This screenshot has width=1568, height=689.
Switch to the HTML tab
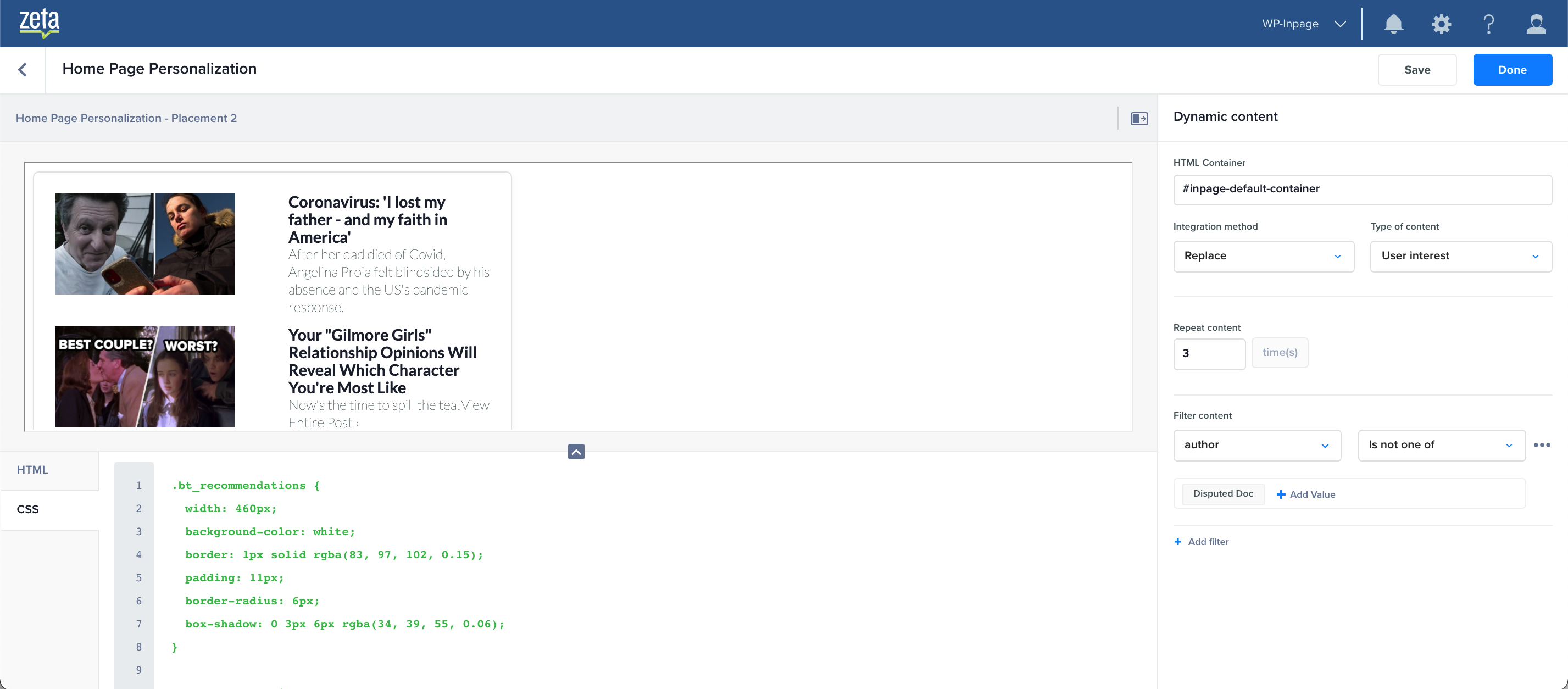(x=32, y=469)
